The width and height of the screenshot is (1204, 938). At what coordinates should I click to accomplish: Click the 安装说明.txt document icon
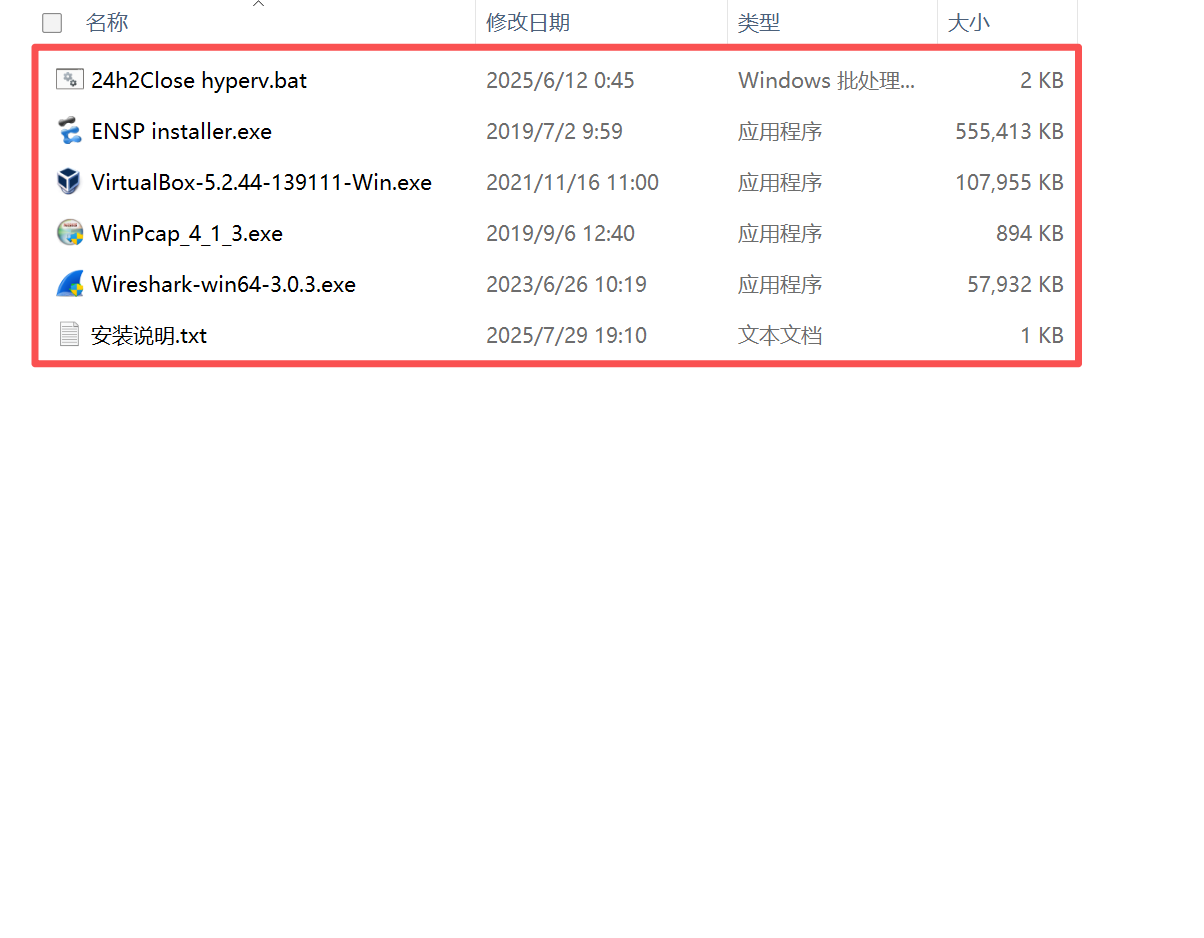pyautogui.click(x=68, y=335)
